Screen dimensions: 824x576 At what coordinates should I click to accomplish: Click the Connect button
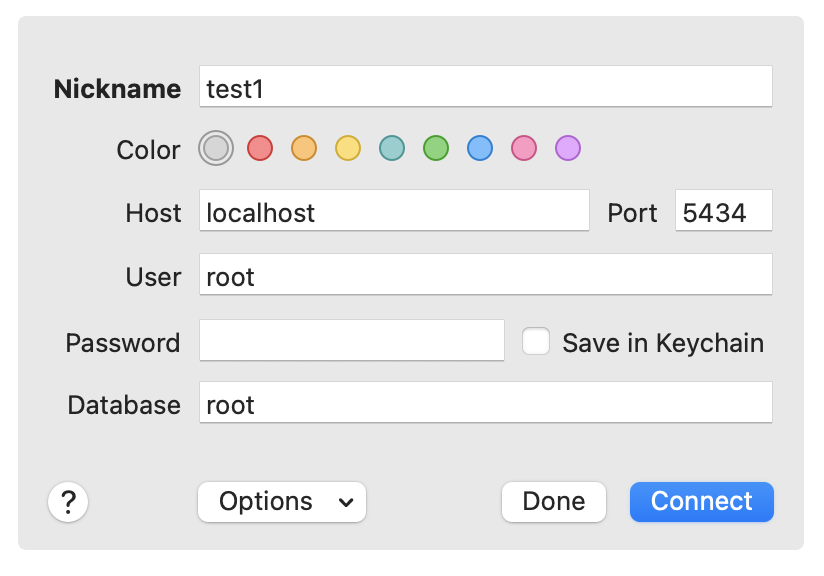click(x=702, y=502)
